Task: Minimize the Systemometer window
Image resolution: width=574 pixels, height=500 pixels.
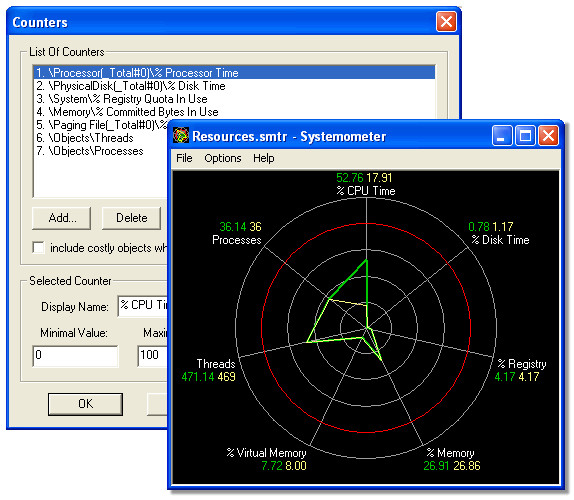Action: 502,136
